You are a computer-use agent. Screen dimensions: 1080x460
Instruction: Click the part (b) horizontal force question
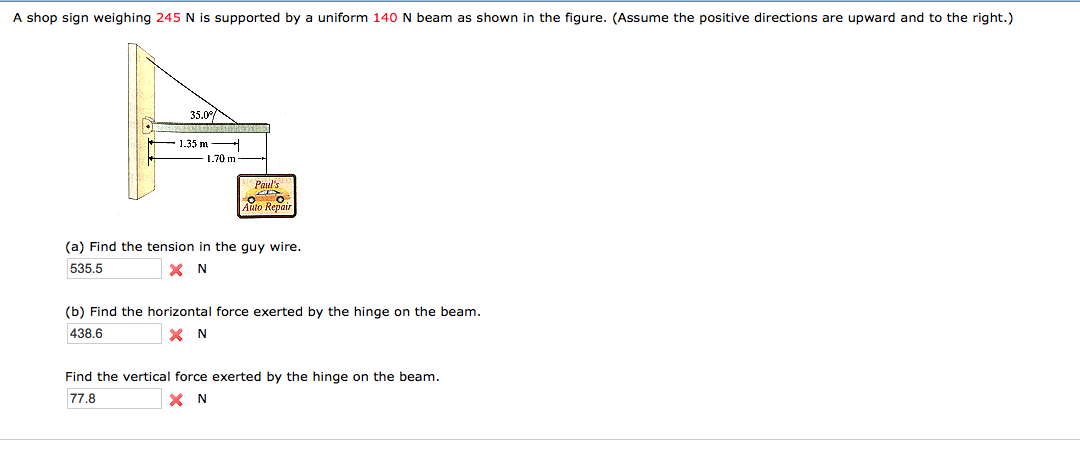[x=273, y=312]
